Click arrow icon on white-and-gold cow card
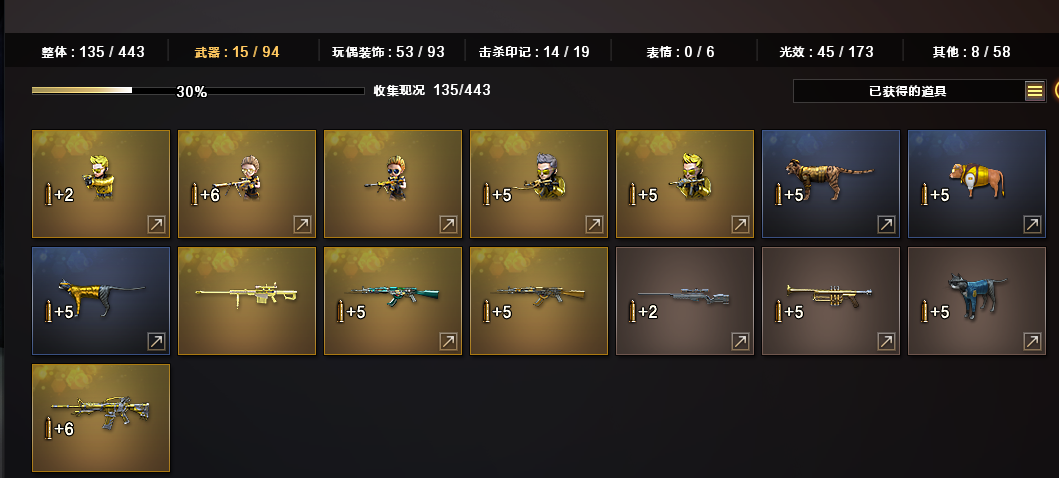The image size is (1059, 478). (x=1031, y=225)
